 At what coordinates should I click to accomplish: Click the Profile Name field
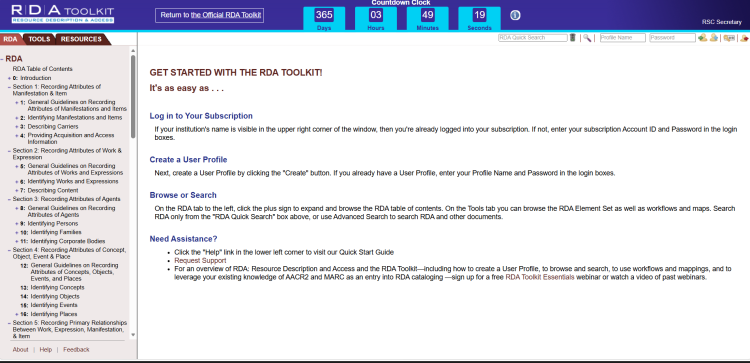tap(623, 38)
